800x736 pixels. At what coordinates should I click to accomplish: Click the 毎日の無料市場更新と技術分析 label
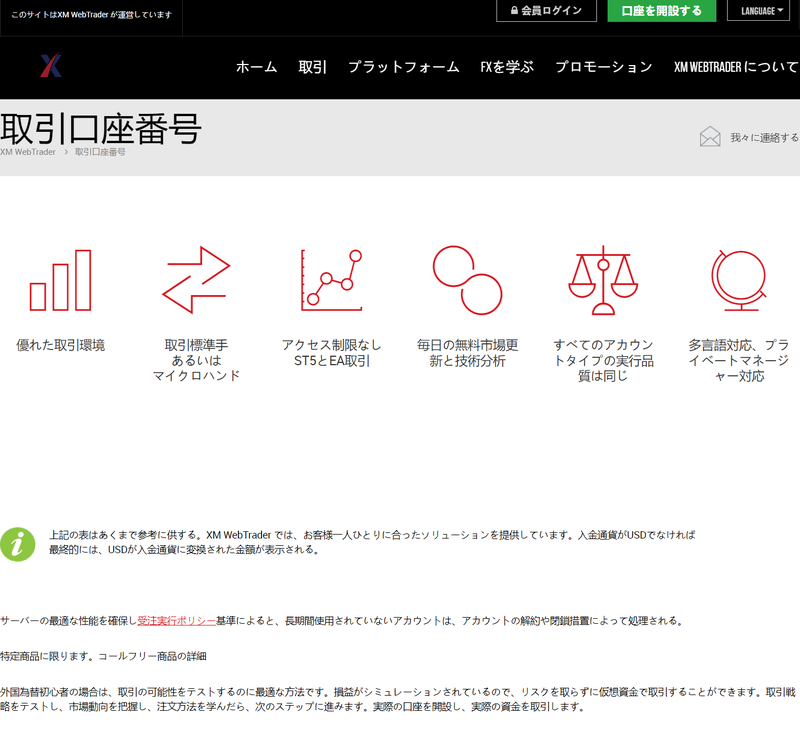click(467, 353)
